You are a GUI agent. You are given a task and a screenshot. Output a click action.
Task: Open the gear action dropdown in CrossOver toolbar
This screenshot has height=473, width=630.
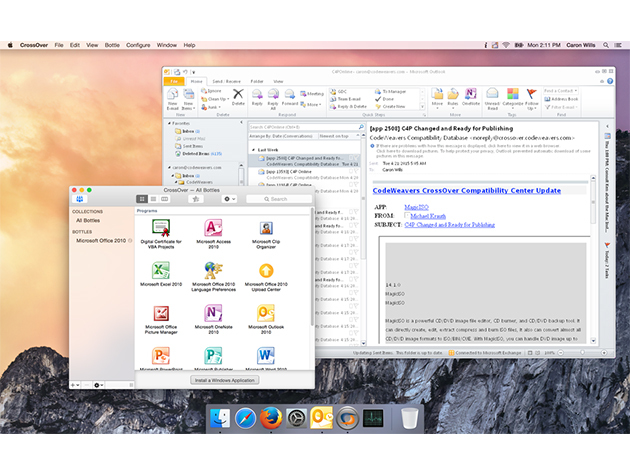coord(229,199)
